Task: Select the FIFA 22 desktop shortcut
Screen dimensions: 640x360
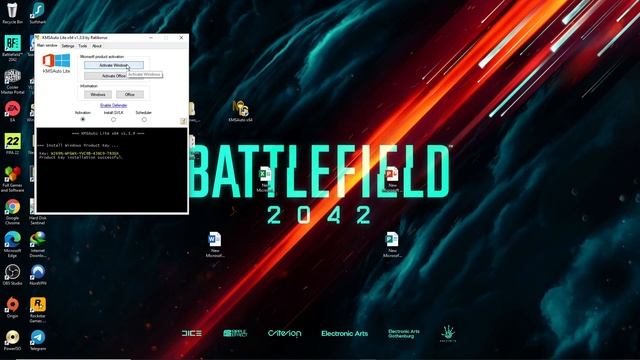Action: 12,144
